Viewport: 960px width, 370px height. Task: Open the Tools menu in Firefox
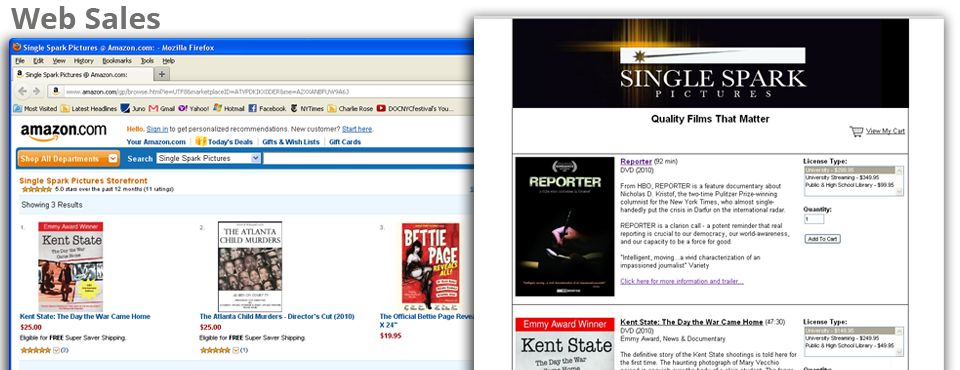tap(147, 61)
